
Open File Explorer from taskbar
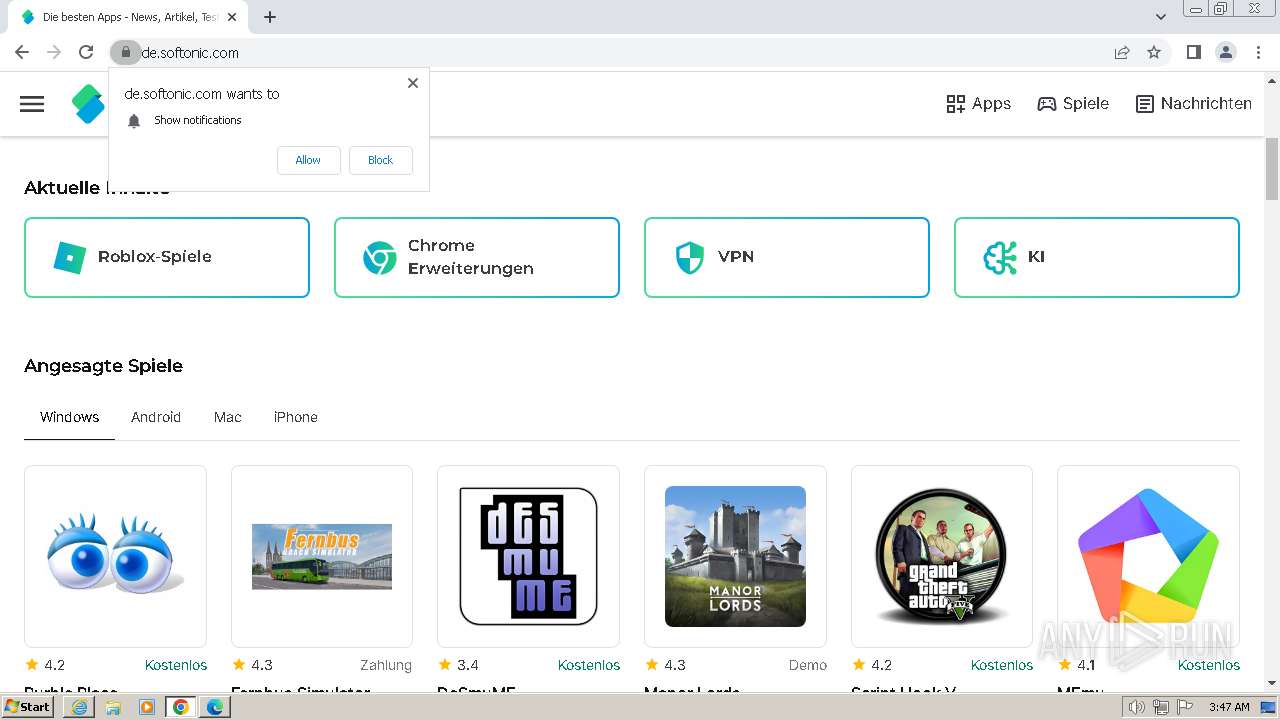pos(113,707)
